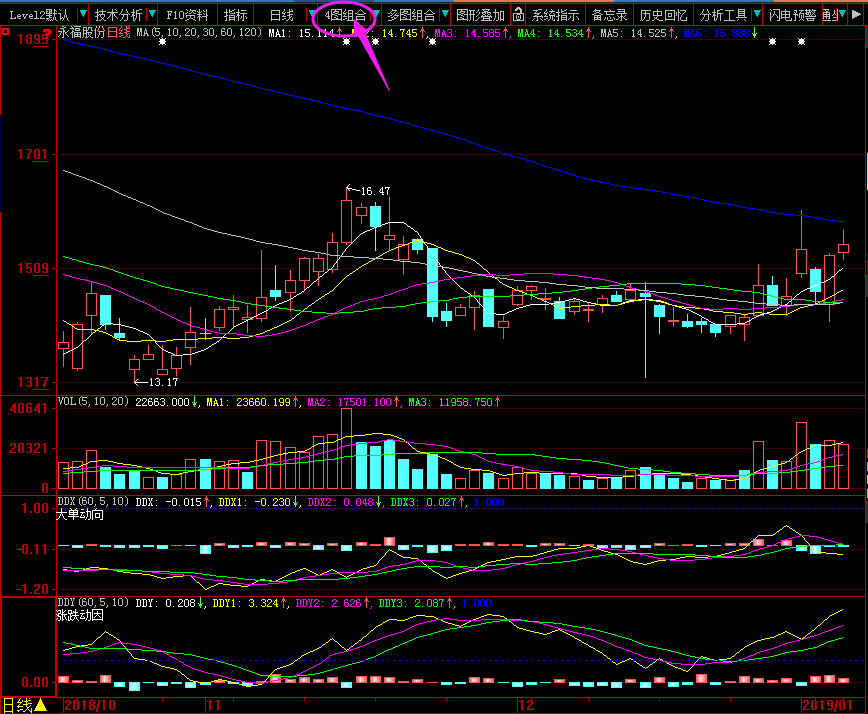Click the right arrow at toolbar end
868x714 pixels.
857,15
